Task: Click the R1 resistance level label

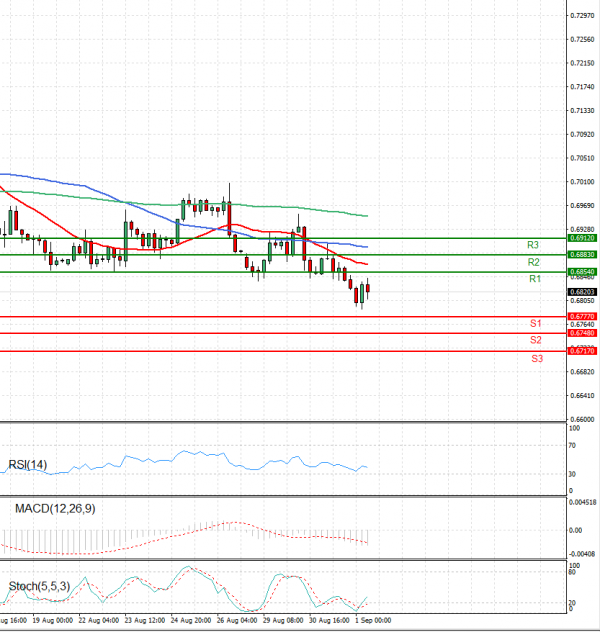Action: (535, 279)
